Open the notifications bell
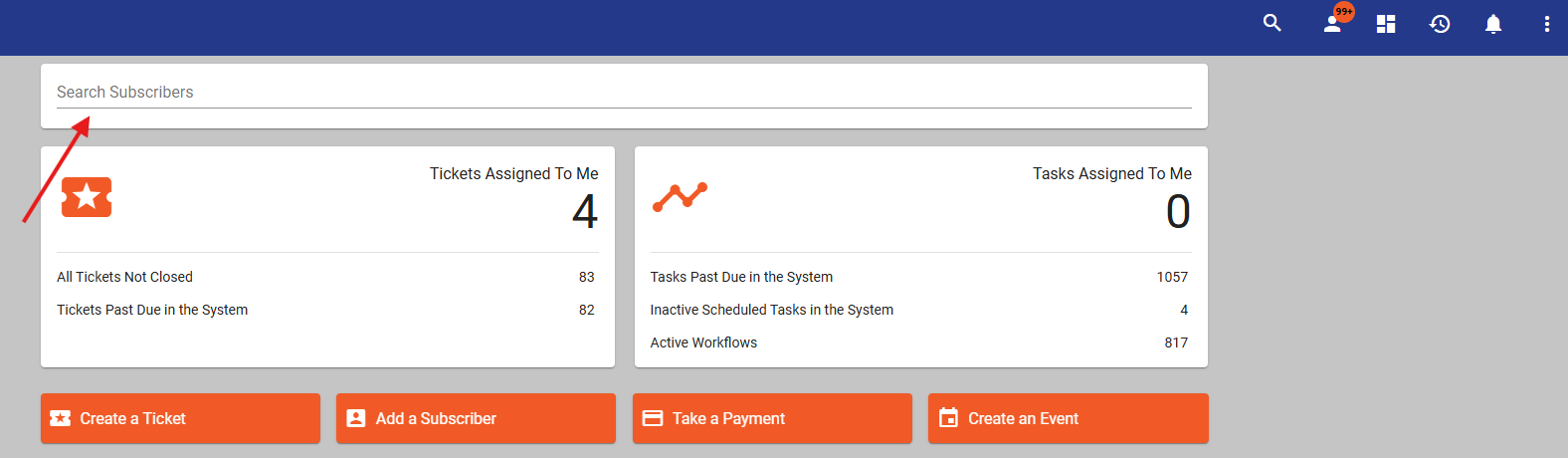 (x=1493, y=24)
